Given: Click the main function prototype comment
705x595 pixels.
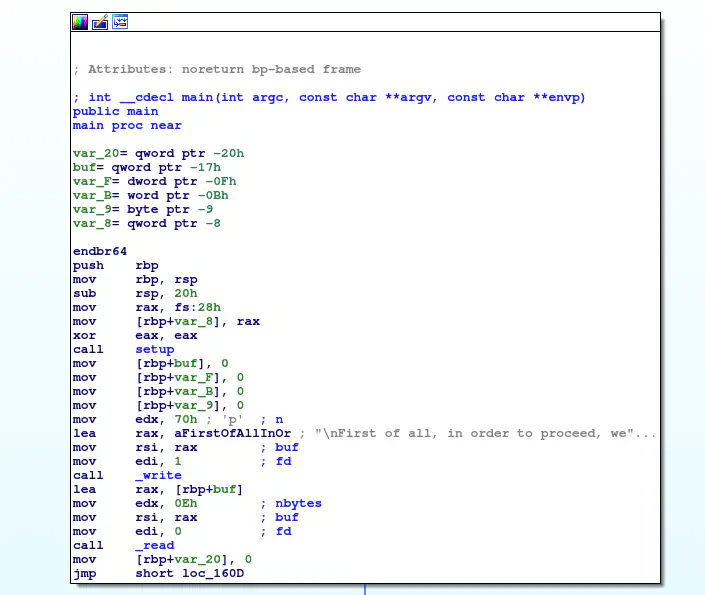Looking at the screenshot, I should point(329,97).
